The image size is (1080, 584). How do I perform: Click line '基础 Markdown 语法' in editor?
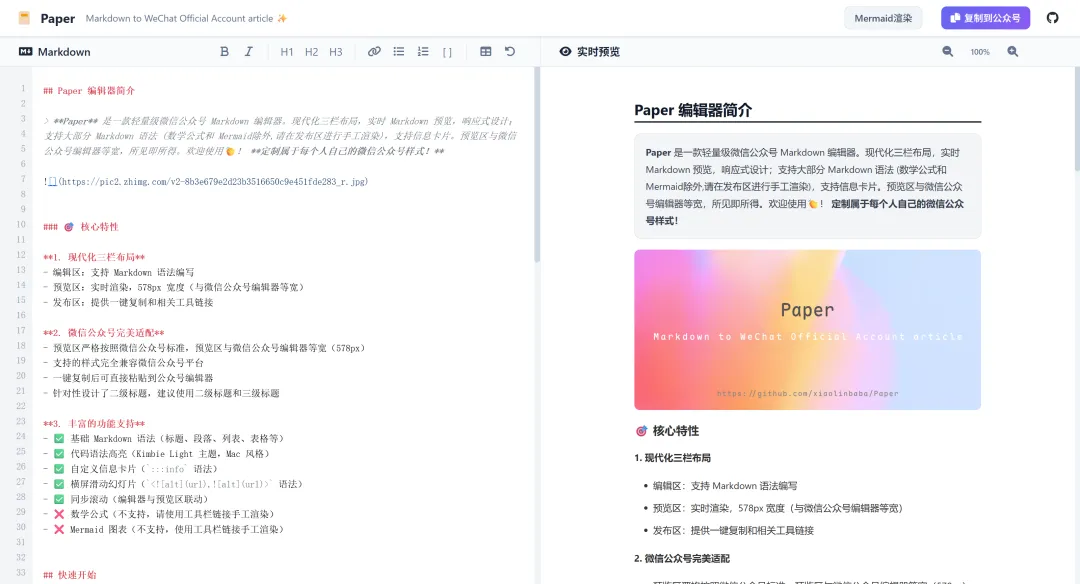coord(163,439)
